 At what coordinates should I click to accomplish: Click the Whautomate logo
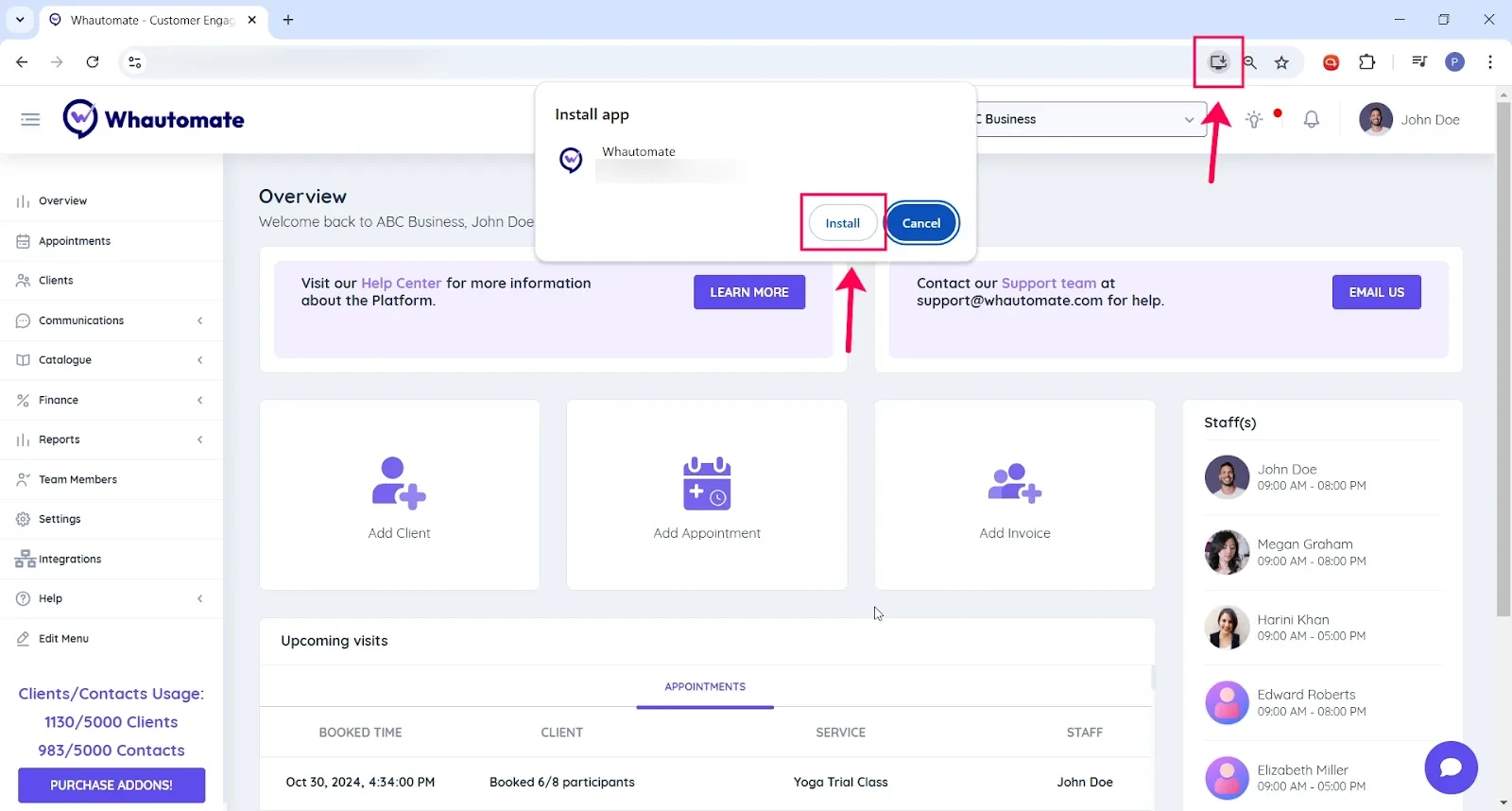tap(154, 119)
